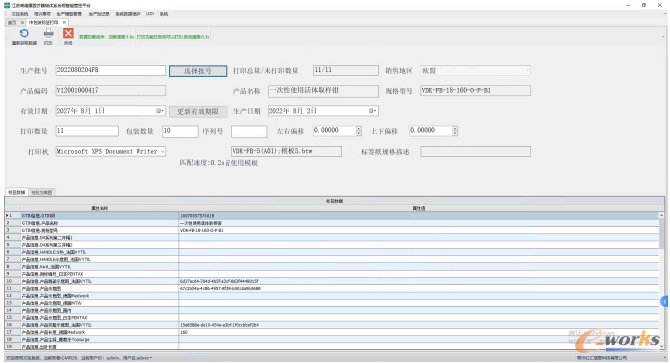Click the empty label paper spec description field

tap(475, 152)
